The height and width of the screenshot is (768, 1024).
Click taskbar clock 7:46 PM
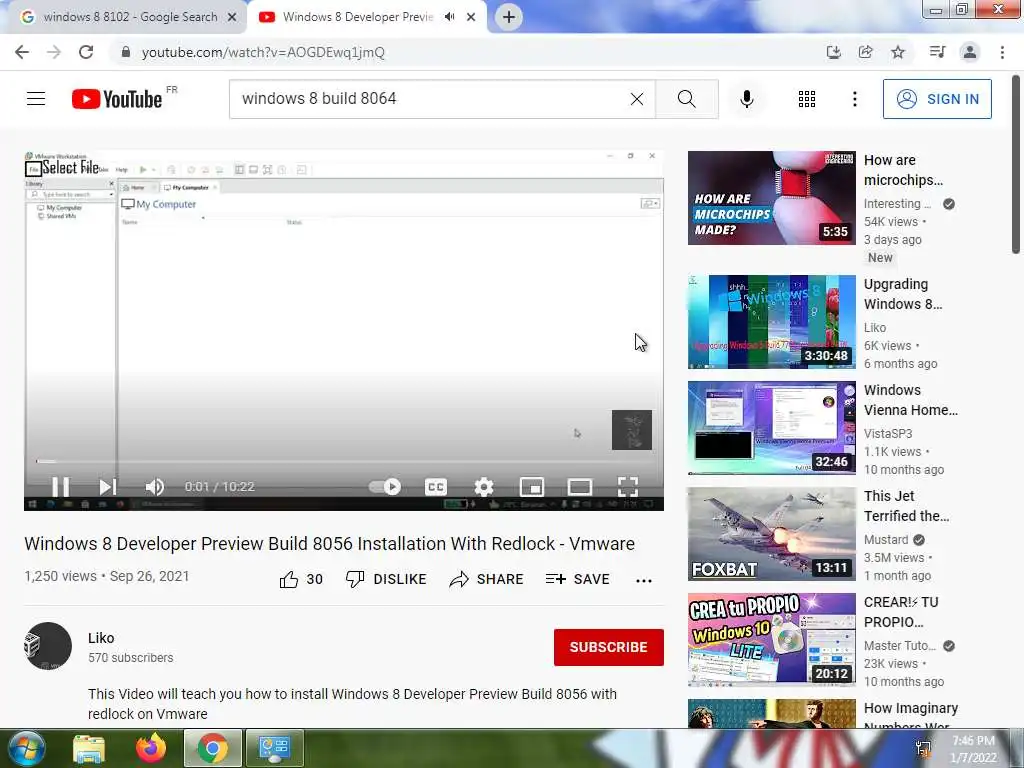coord(973,749)
